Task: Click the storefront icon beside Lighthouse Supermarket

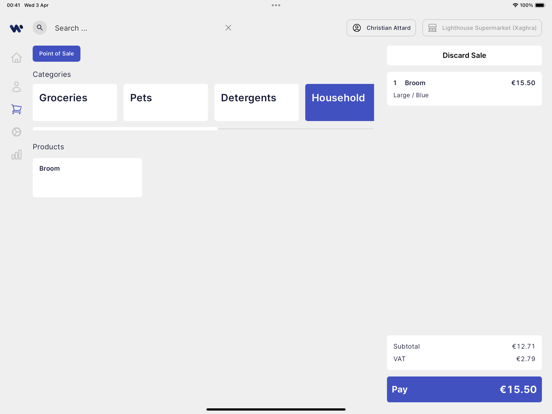Action: (432, 28)
